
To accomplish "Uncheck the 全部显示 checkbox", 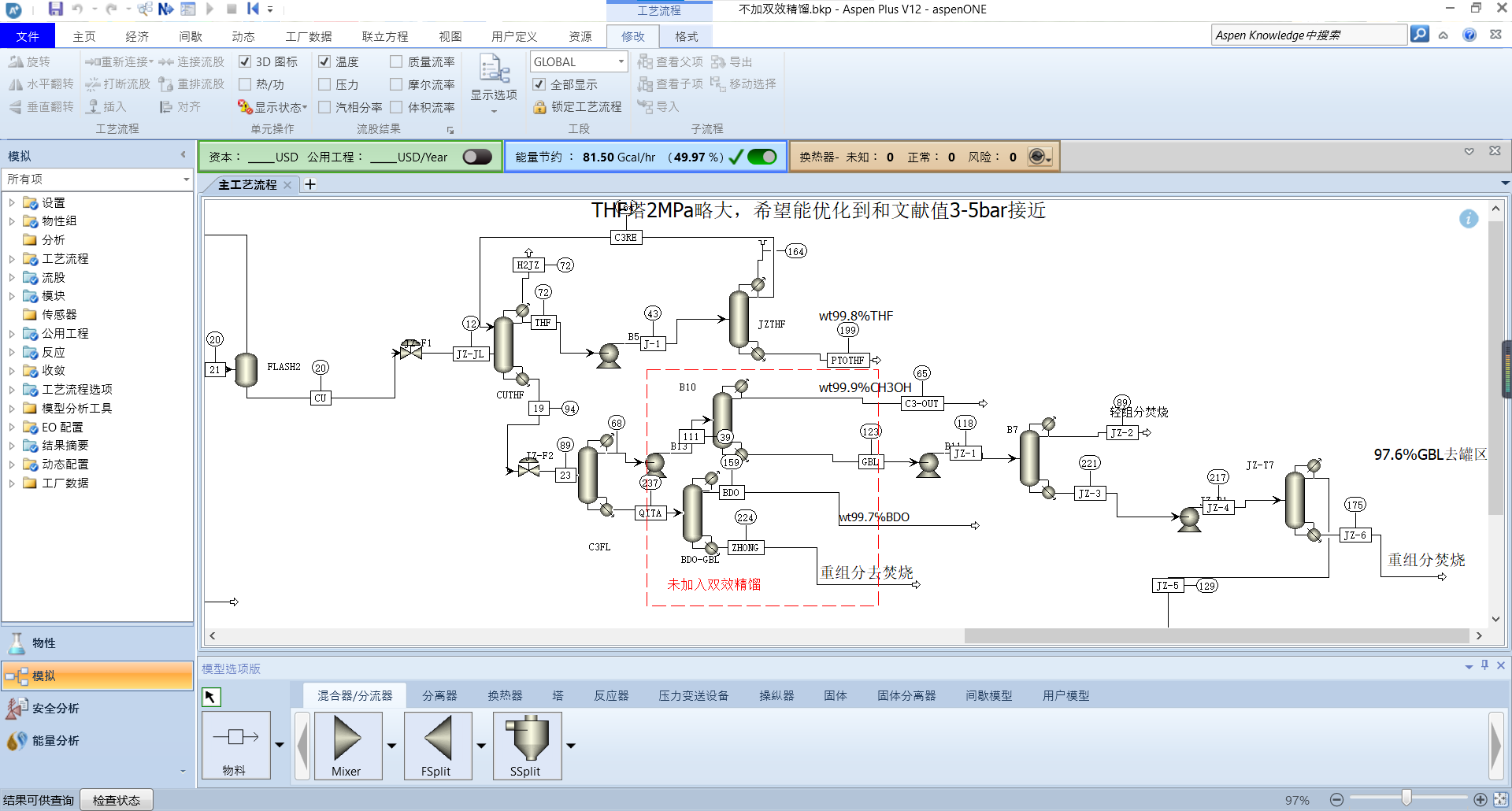I will click(x=539, y=83).
